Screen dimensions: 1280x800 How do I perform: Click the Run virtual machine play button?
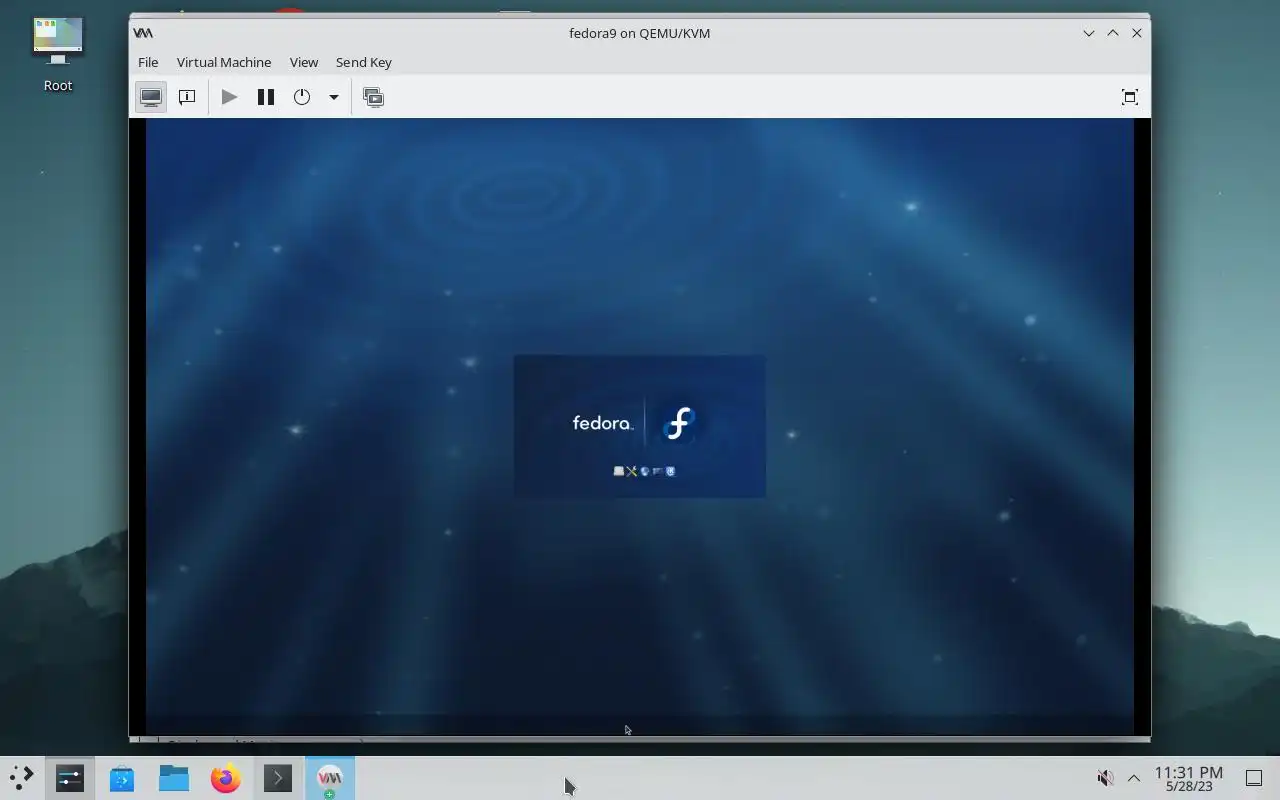(229, 97)
